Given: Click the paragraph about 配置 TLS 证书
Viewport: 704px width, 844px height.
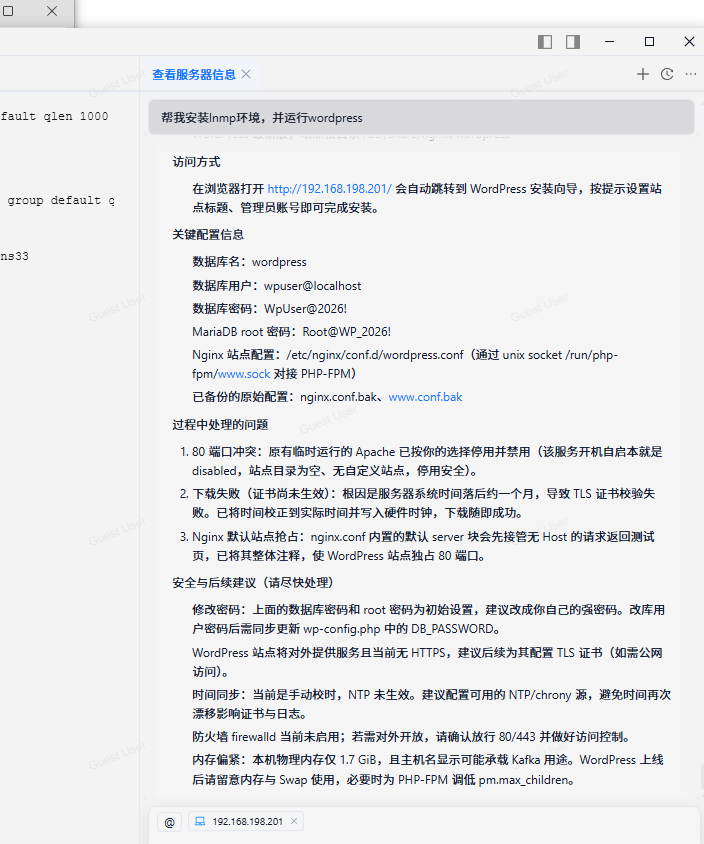Looking at the screenshot, I should [427, 662].
